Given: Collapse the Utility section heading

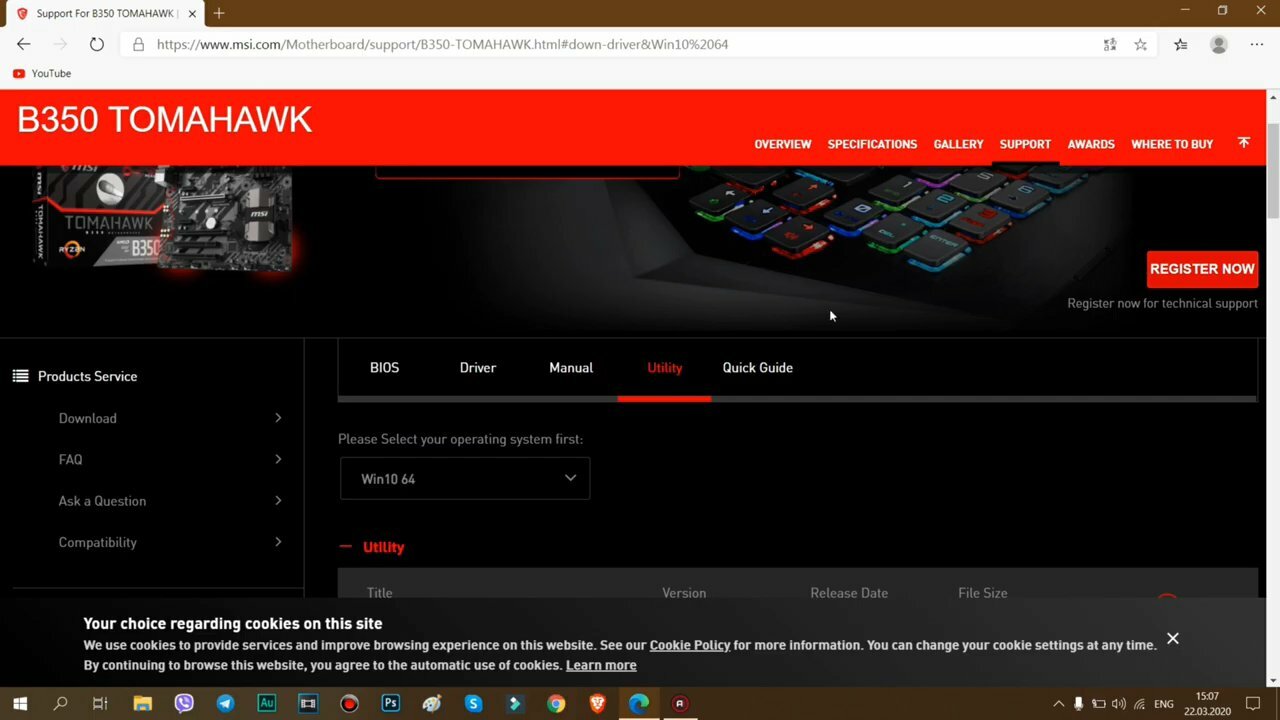Looking at the screenshot, I should coord(372,547).
